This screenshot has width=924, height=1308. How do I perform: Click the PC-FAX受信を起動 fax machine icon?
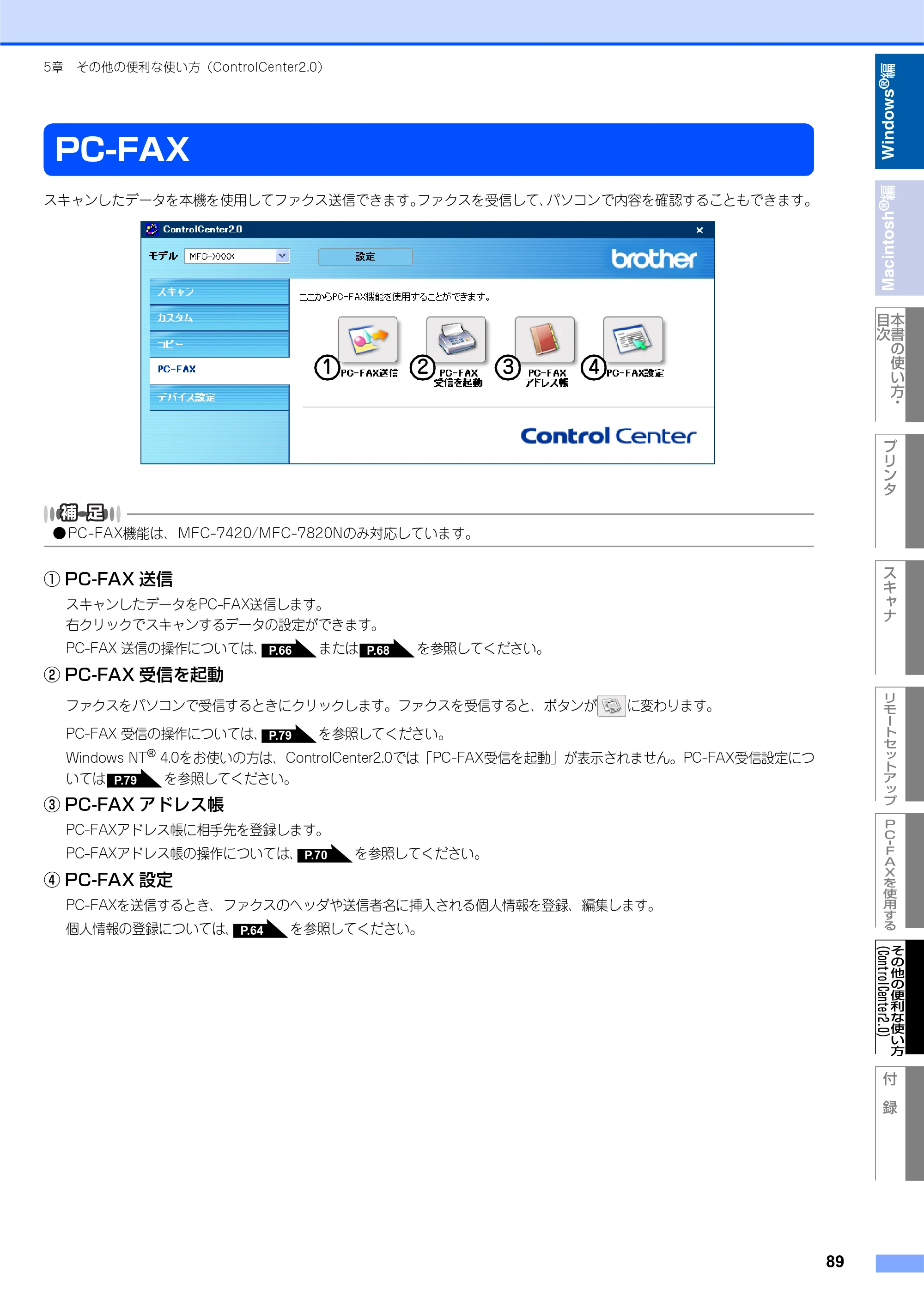(456, 340)
